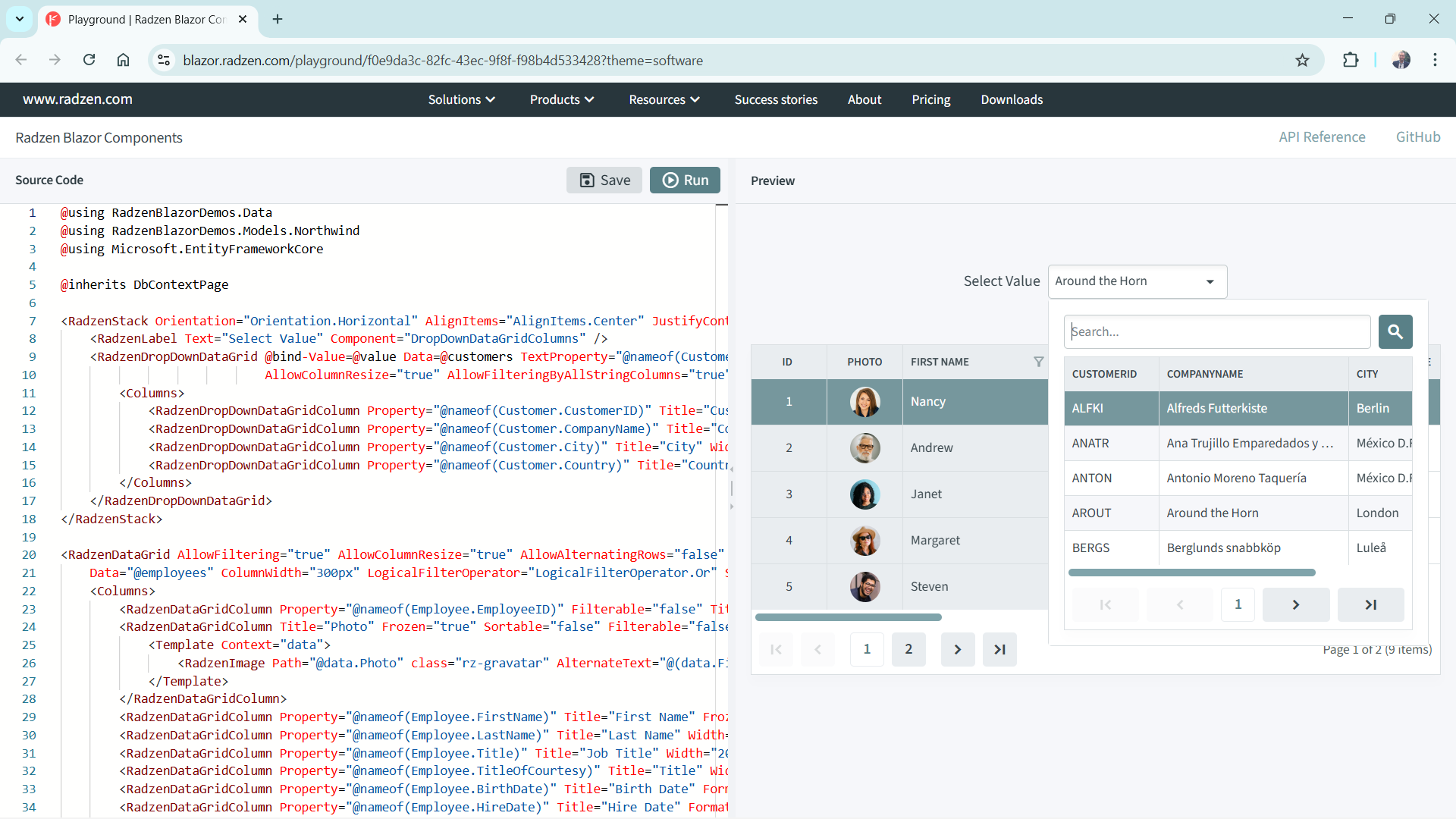
Task: Focus the Search input field
Action: tap(1216, 331)
